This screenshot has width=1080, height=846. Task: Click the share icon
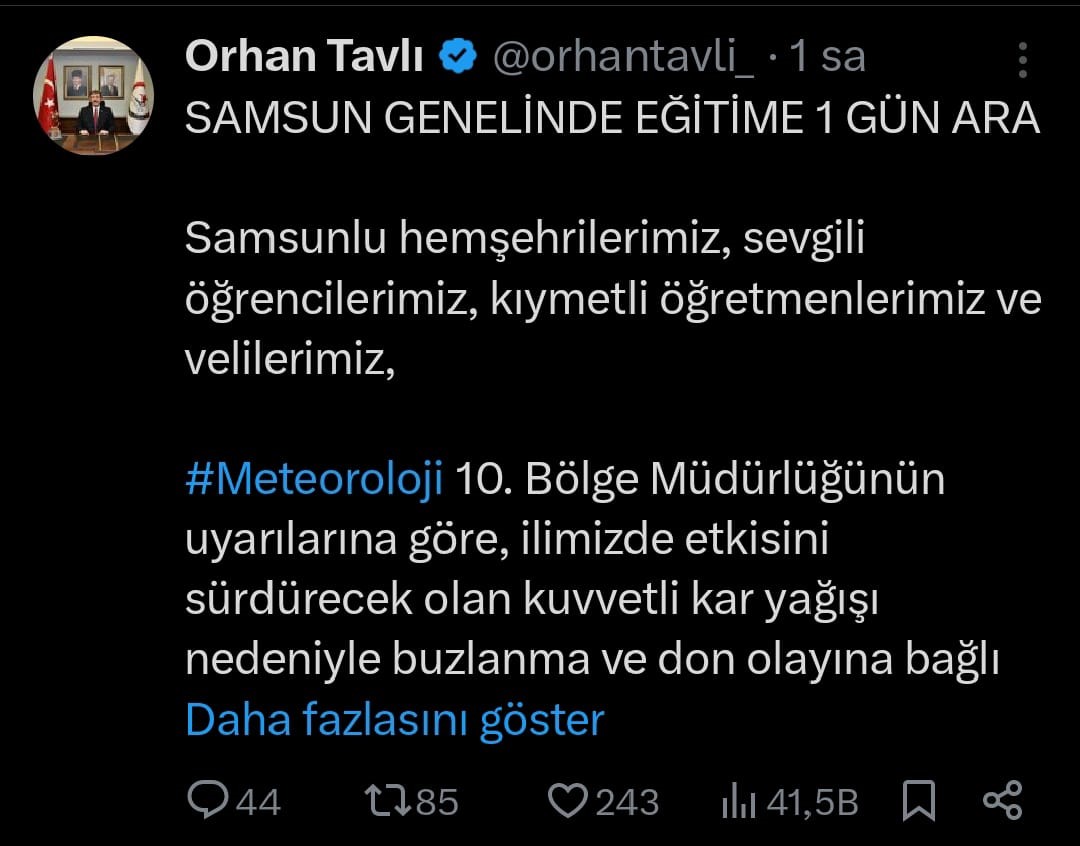pos(1002,800)
